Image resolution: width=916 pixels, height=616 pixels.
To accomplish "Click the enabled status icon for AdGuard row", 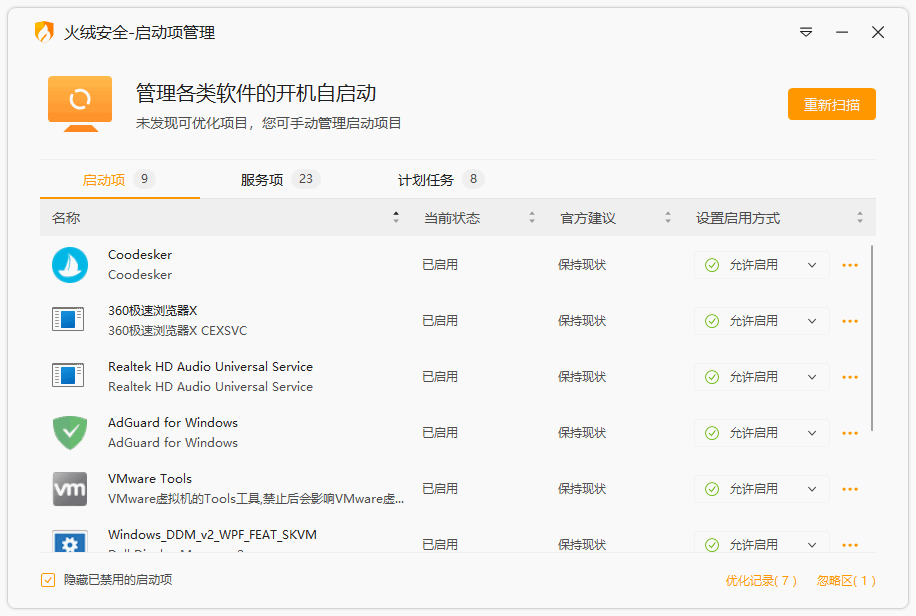I will 712,432.
